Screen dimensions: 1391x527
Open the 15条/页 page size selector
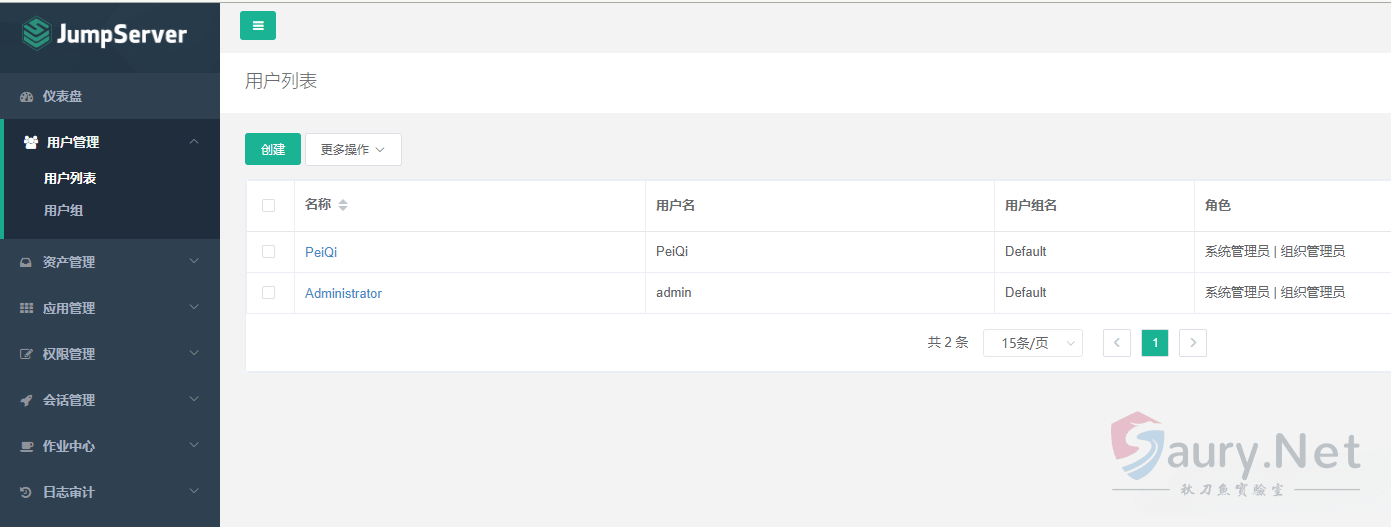[1032, 343]
